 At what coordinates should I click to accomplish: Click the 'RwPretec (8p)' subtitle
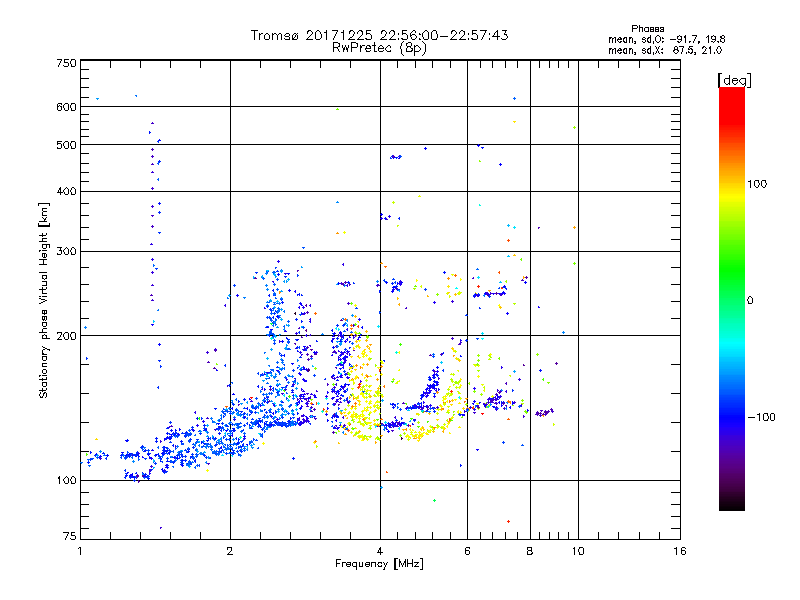(x=379, y=48)
